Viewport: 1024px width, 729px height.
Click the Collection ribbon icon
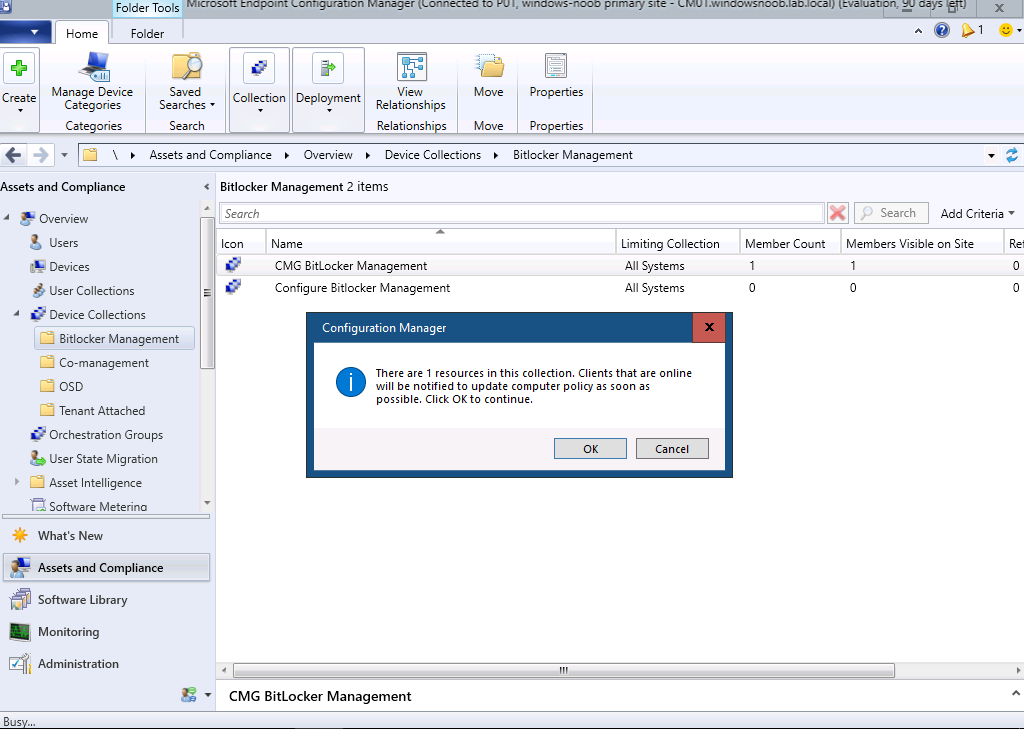259,68
